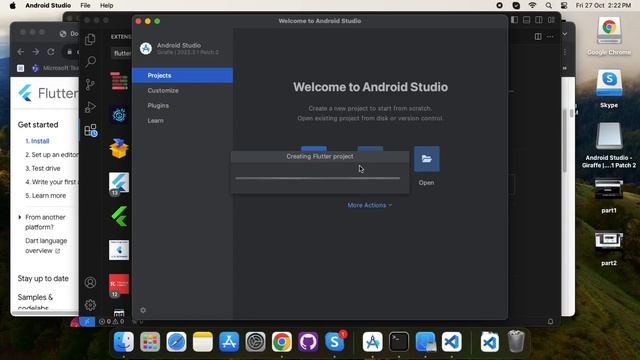
Task: Open Notes from the Dock
Action: click(203, 342)
